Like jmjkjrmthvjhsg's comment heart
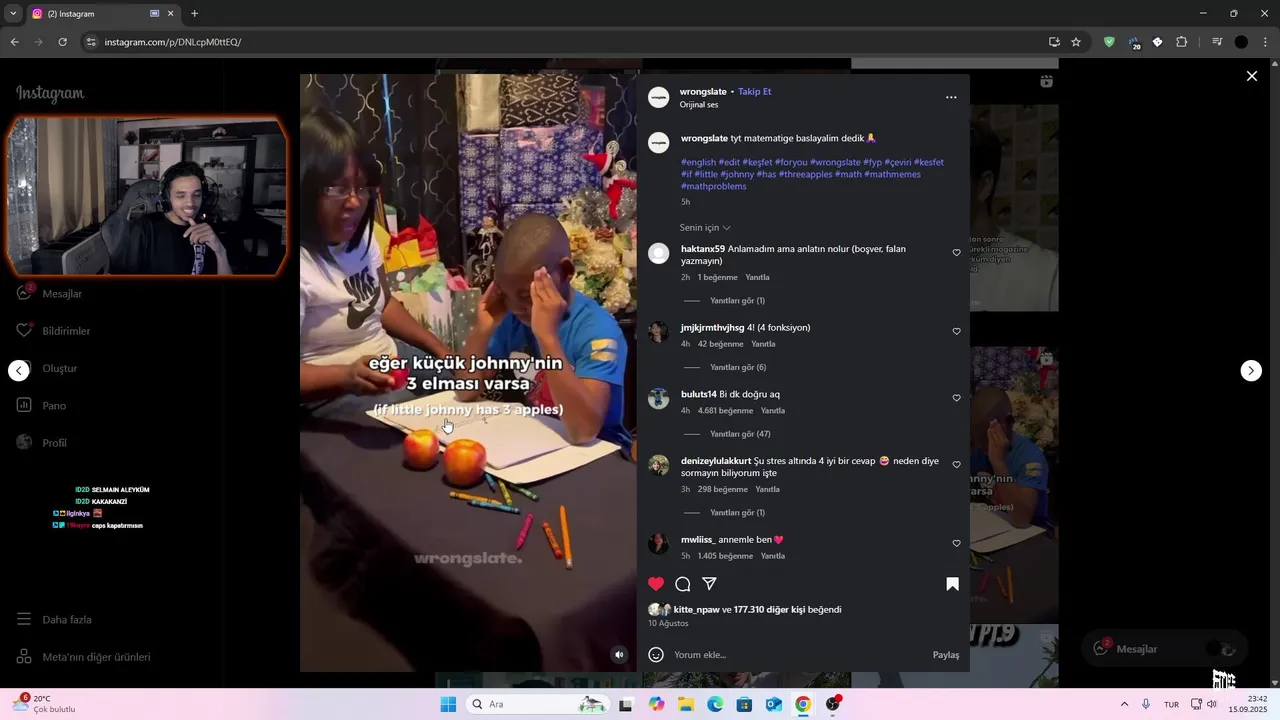 pyautogui.click(x=956, y=332)
